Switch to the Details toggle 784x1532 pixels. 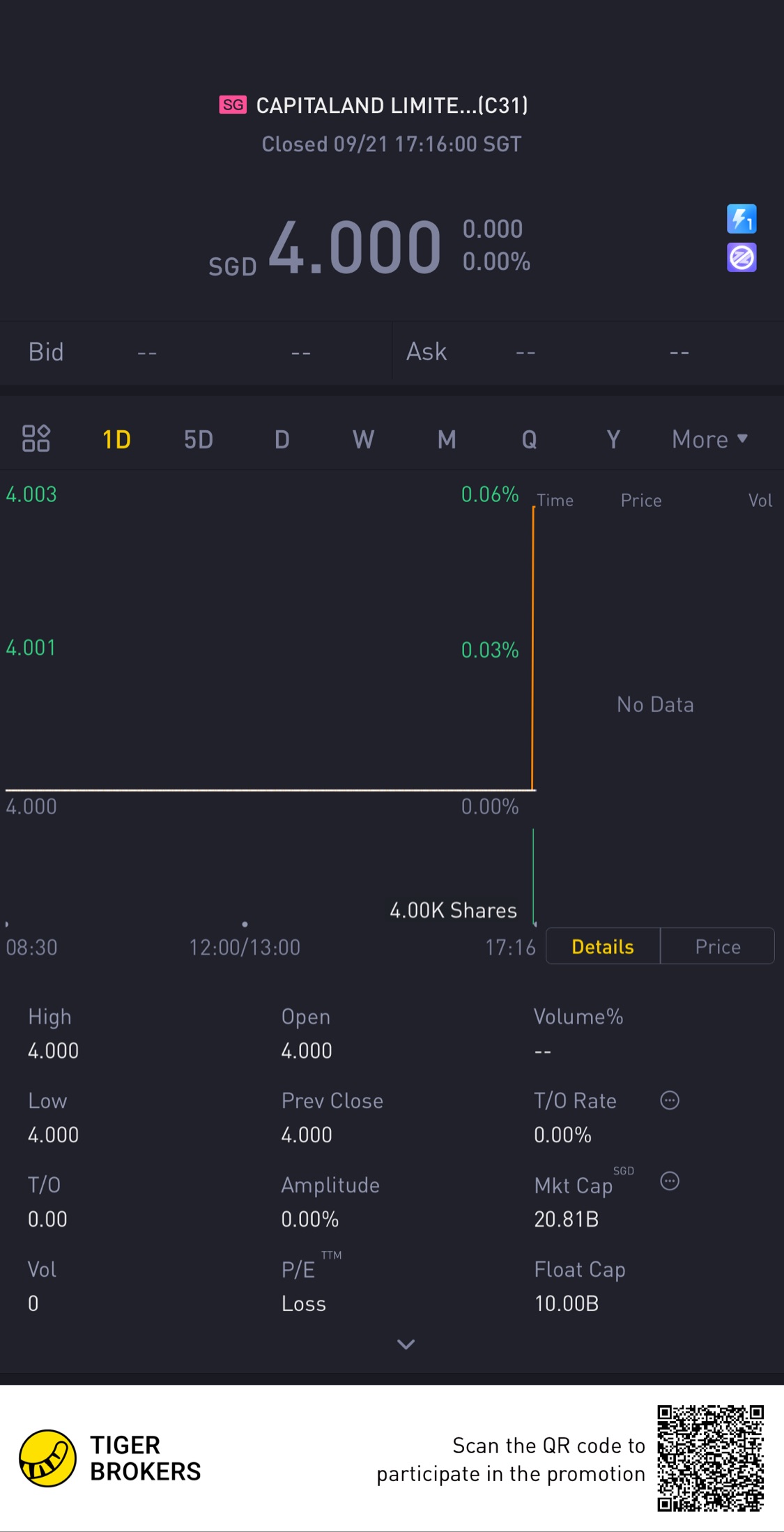click(x=603, y=946)
